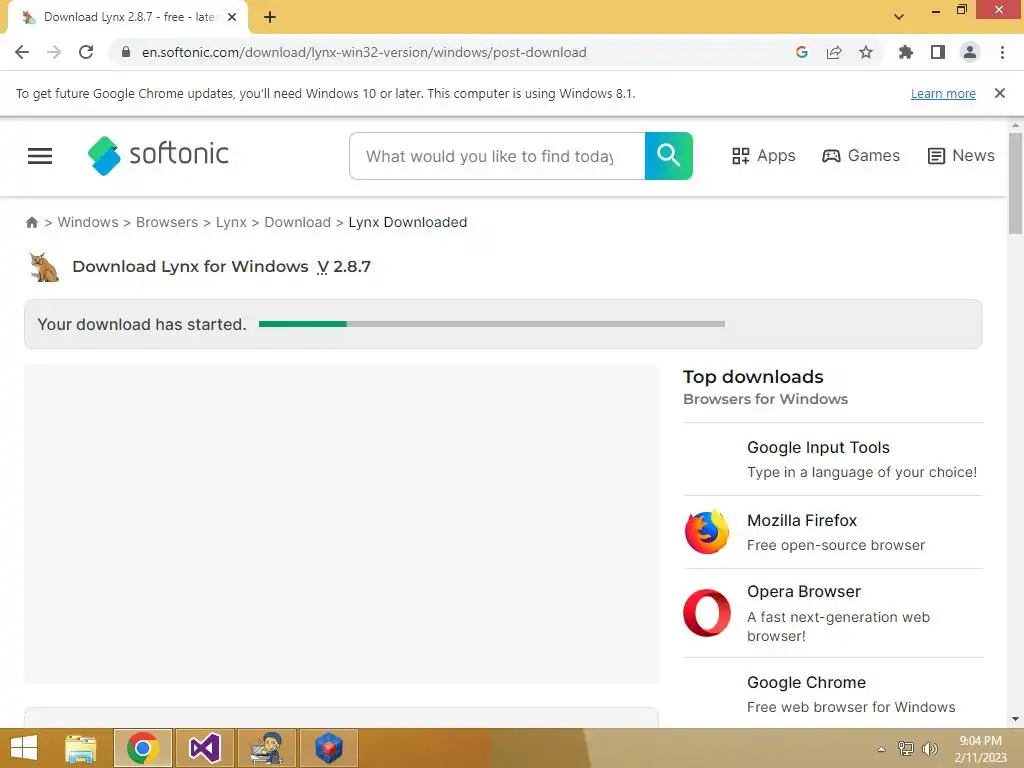Focus the Softonic search field
This screenshot has width=1024, height=768.
coord(497,156)
